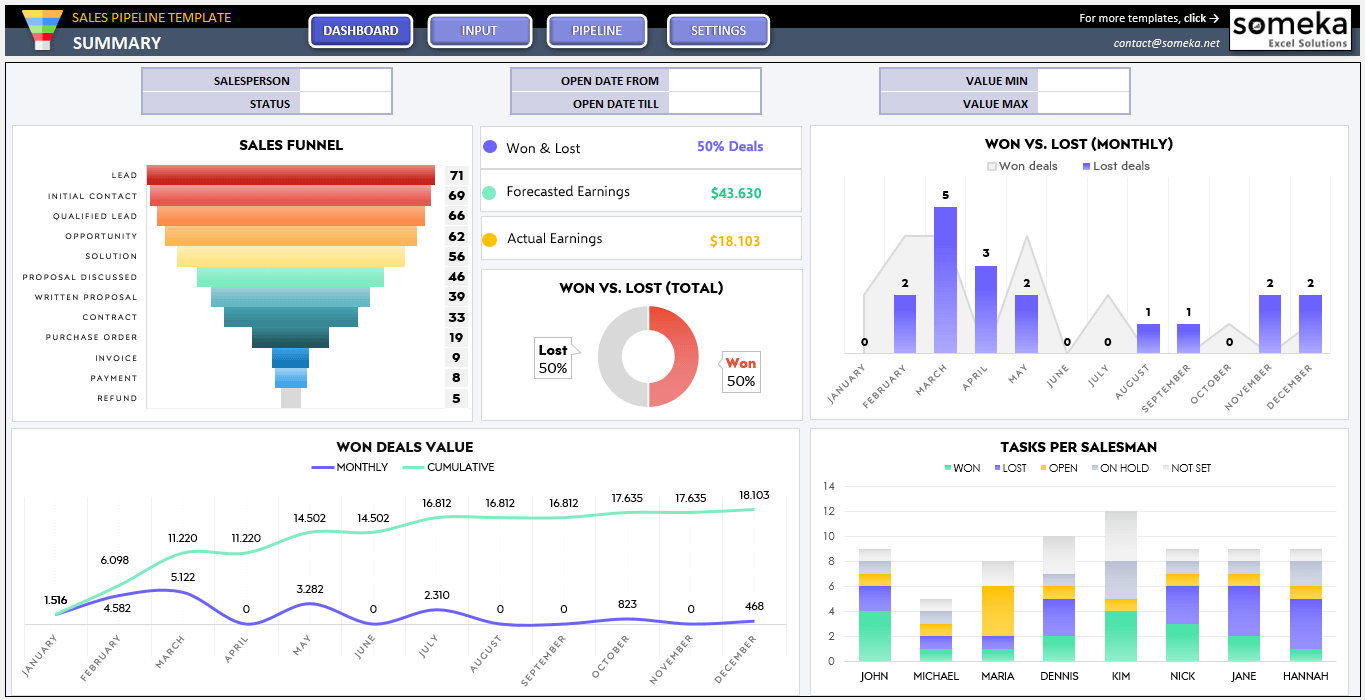Screen dimensions: 1365x700
Task: Select the monthly data label 5.122
Action: (x=182, y=577)
